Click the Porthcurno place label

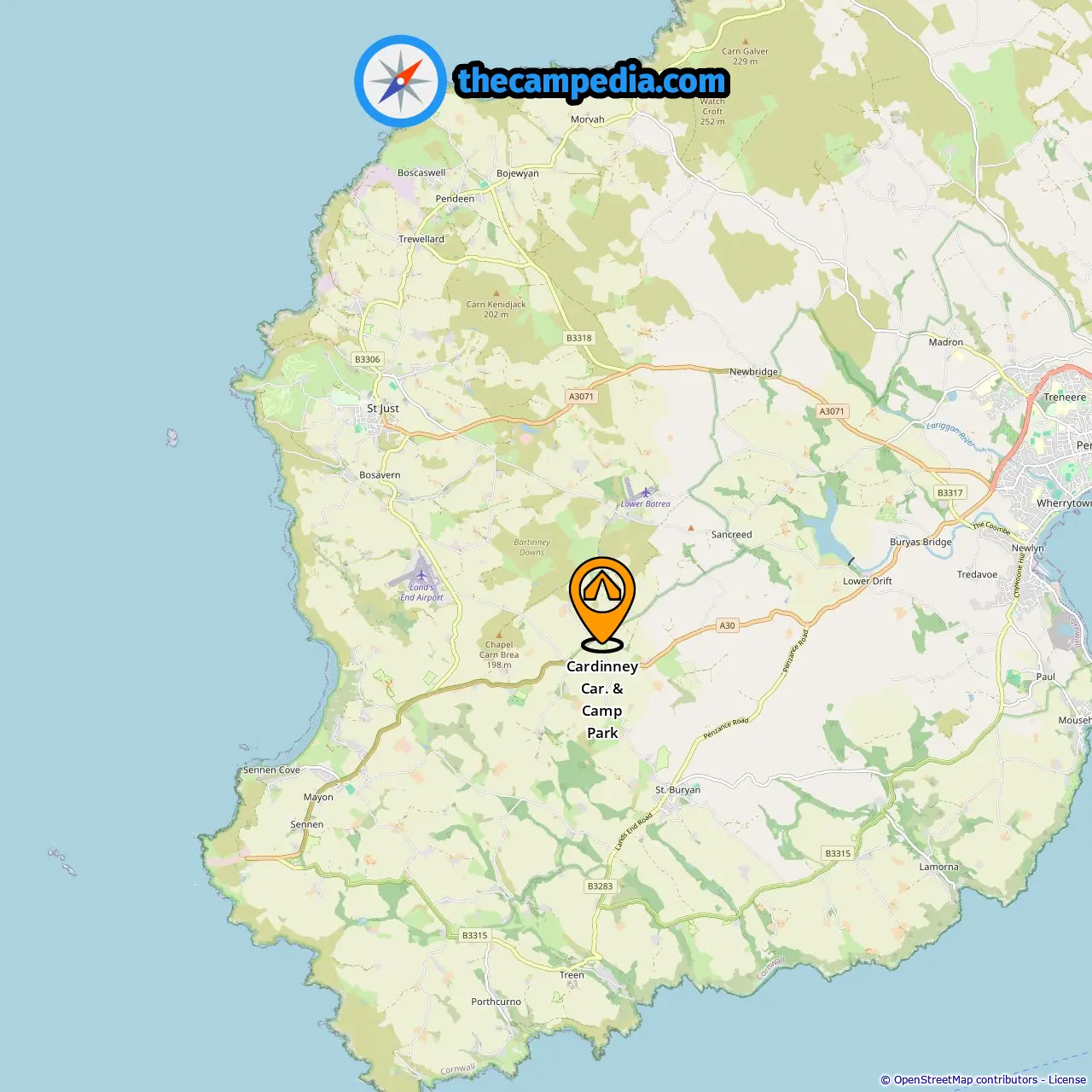click(496, 1002)
